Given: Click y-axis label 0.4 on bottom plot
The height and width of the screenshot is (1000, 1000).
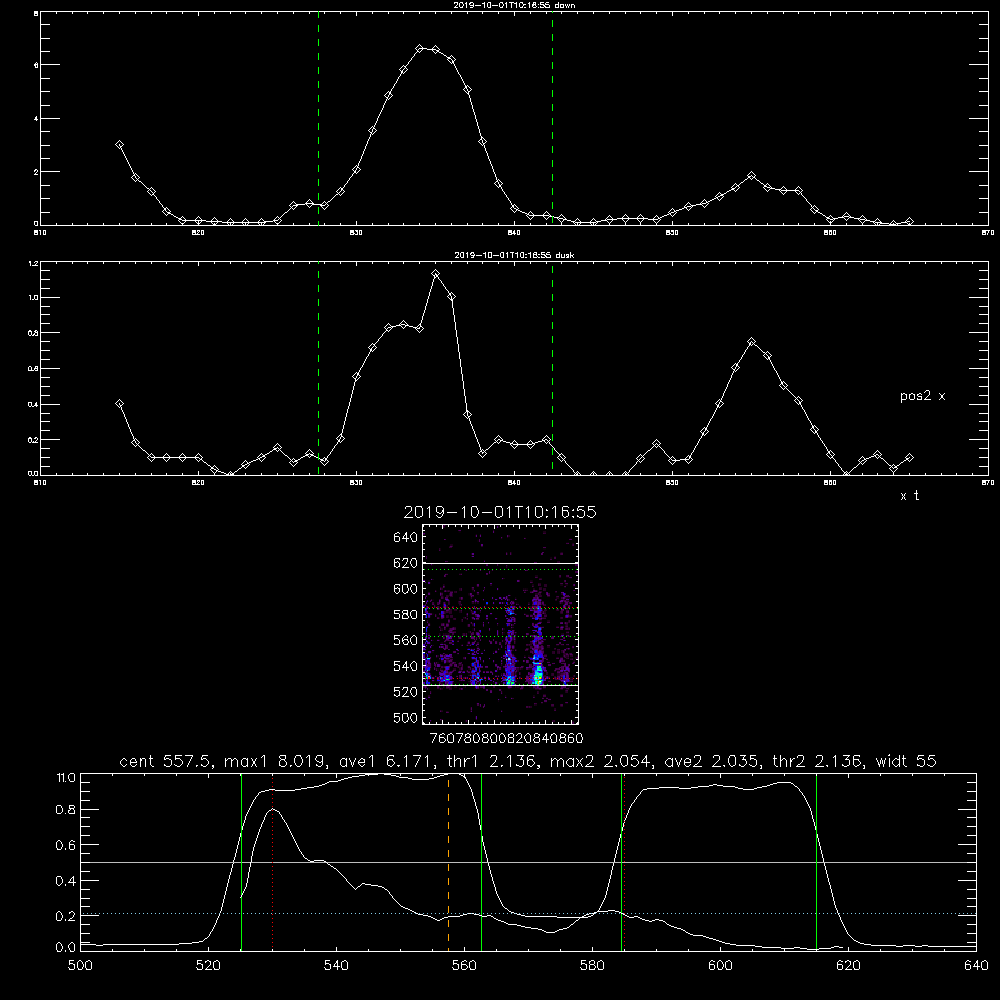Looking at the screenshot, I should (x=66, y=881).
